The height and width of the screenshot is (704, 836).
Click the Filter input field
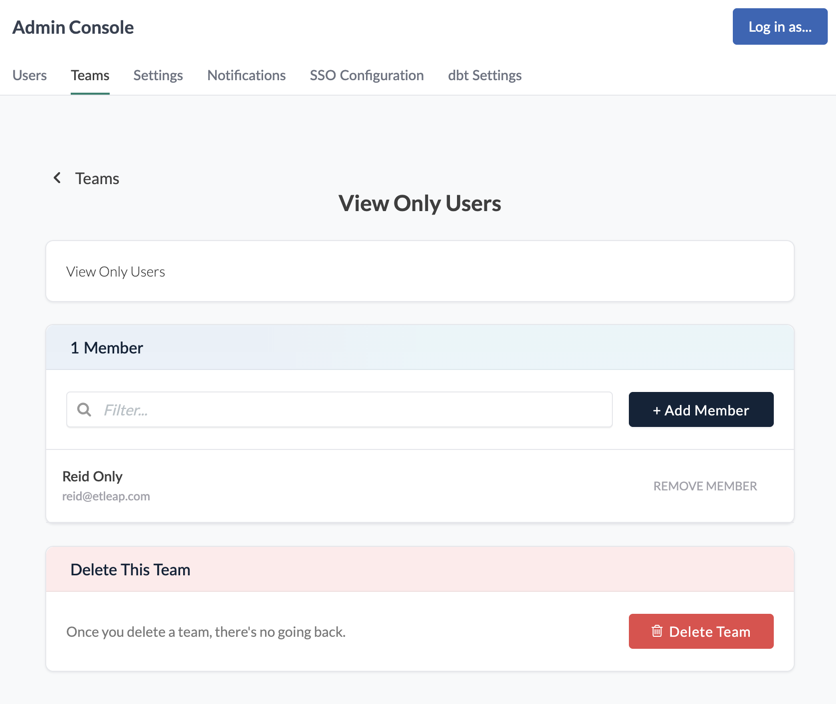(340, 409)
